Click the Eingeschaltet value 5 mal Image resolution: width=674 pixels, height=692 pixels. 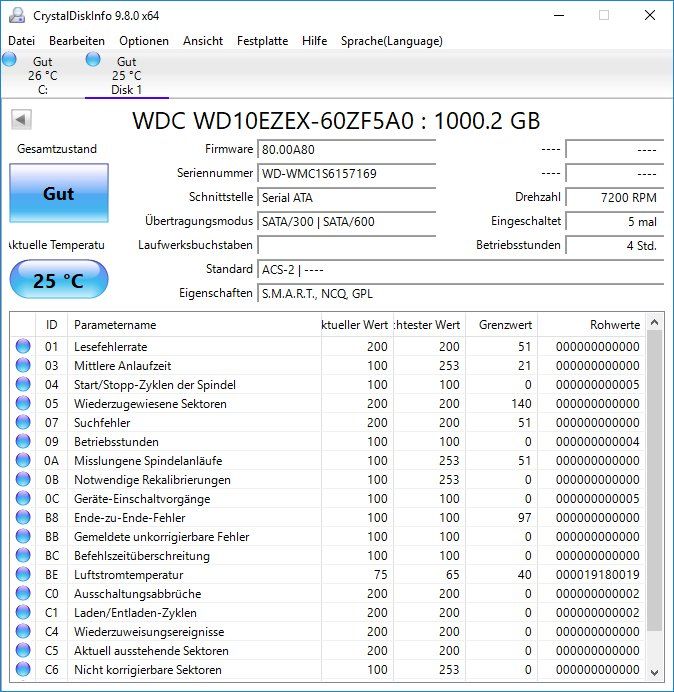(614, 221)
